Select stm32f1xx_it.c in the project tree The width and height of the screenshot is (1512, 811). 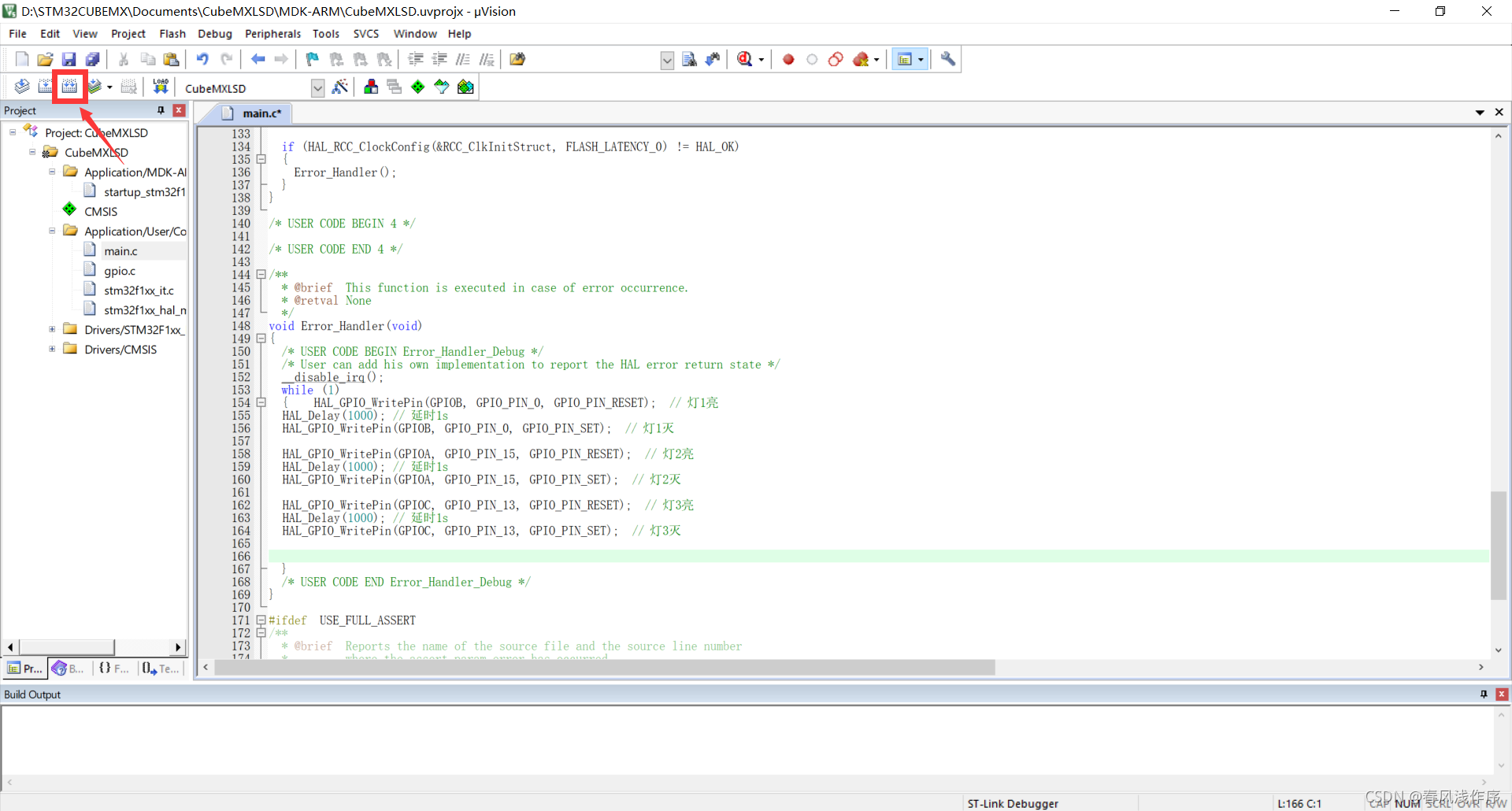(x=139, y=291)
